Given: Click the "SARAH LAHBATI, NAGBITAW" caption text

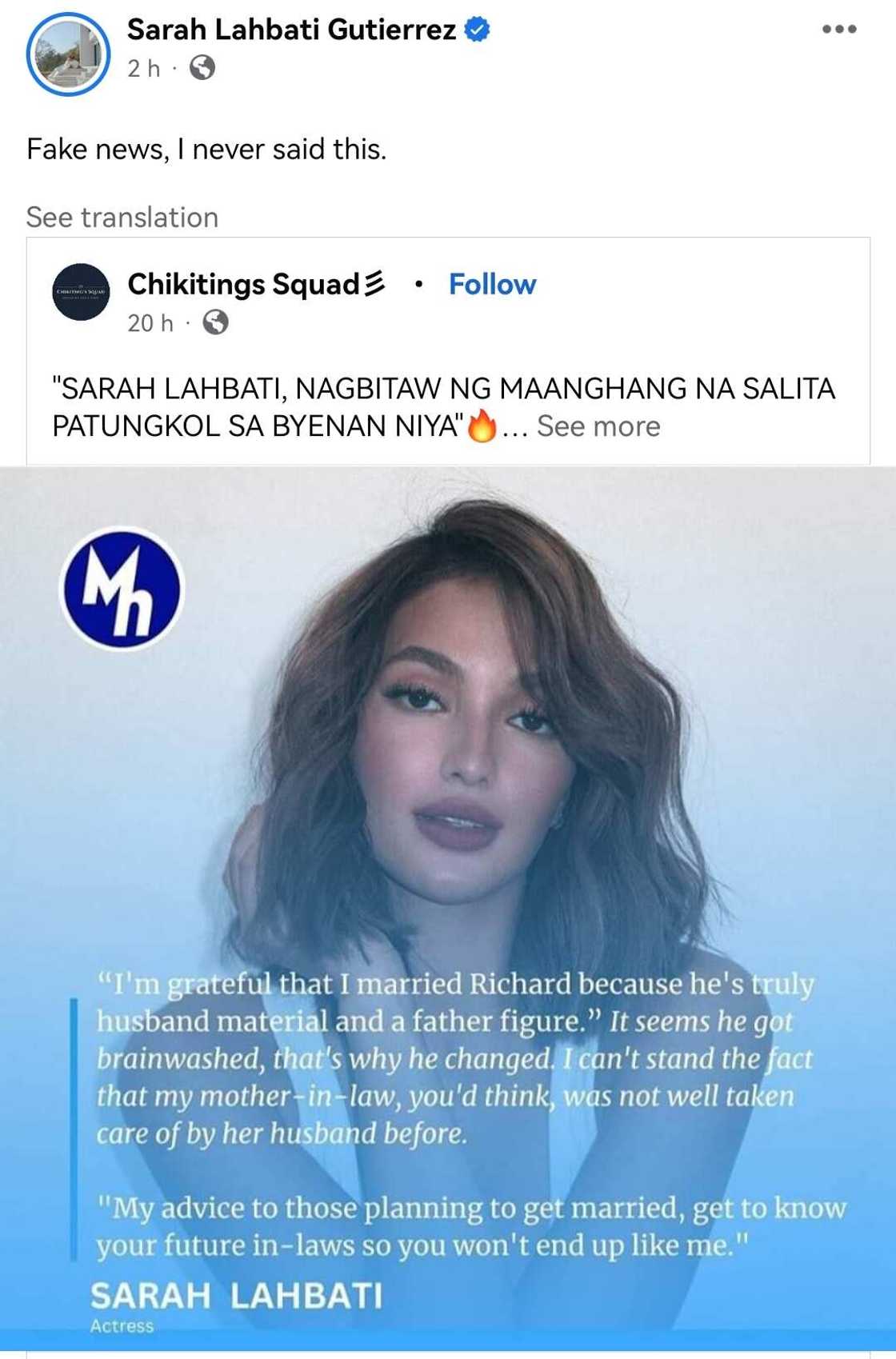Looking at the screenshot, I should 443,407.
